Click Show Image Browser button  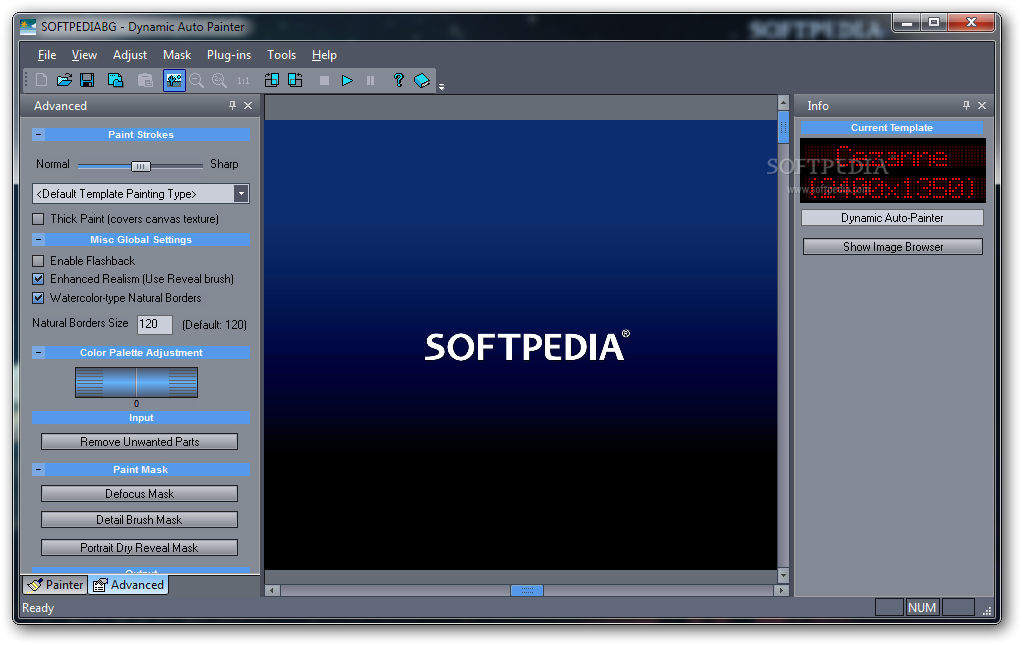(893, 247)
